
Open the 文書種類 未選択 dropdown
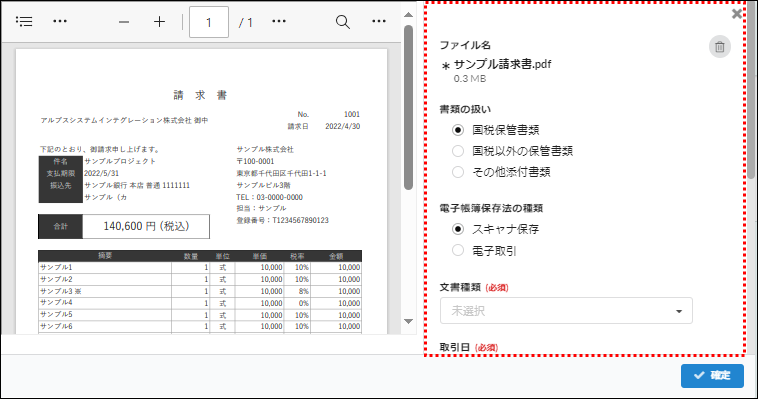[566, 311]
